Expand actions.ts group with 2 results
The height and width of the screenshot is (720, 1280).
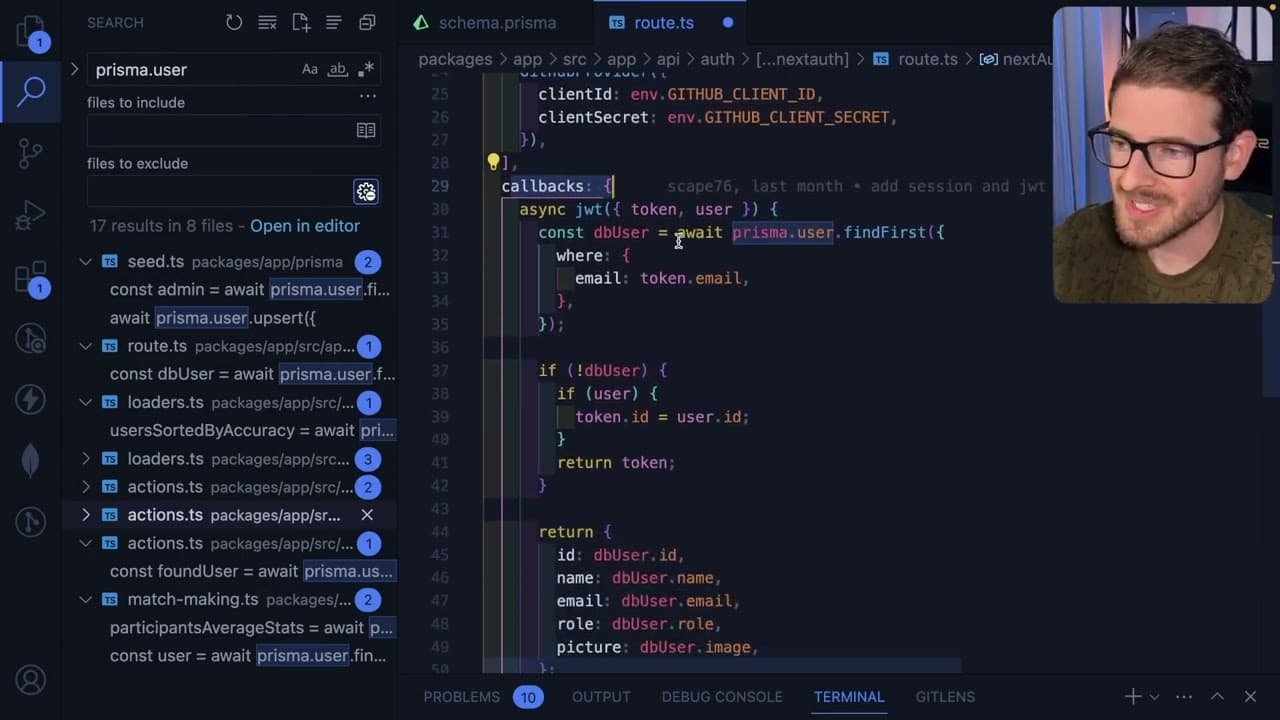tap(86, 487)
